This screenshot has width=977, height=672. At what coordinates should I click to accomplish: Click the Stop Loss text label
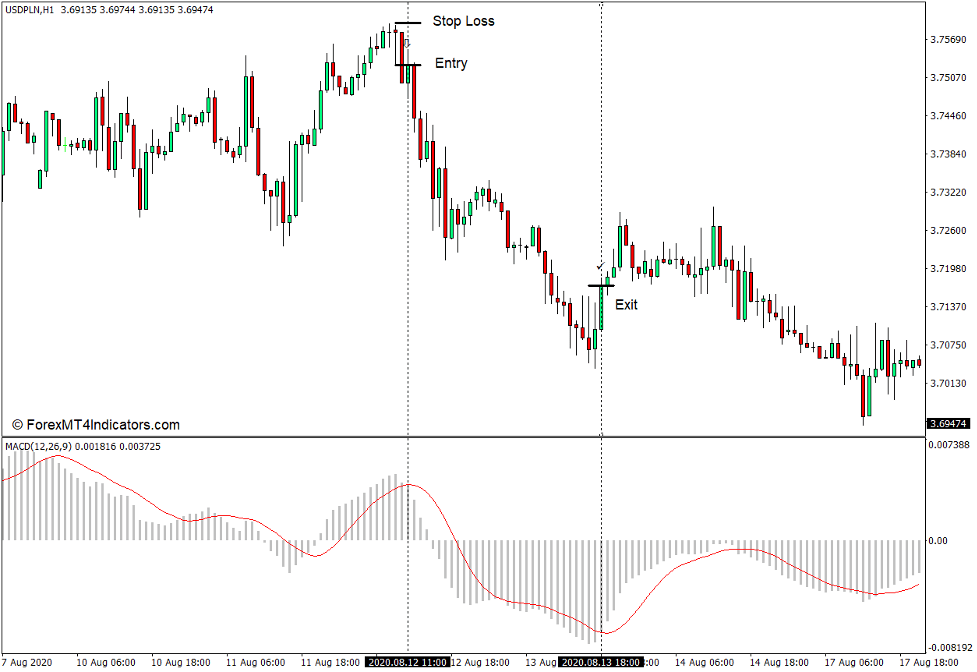click(464, 20)
